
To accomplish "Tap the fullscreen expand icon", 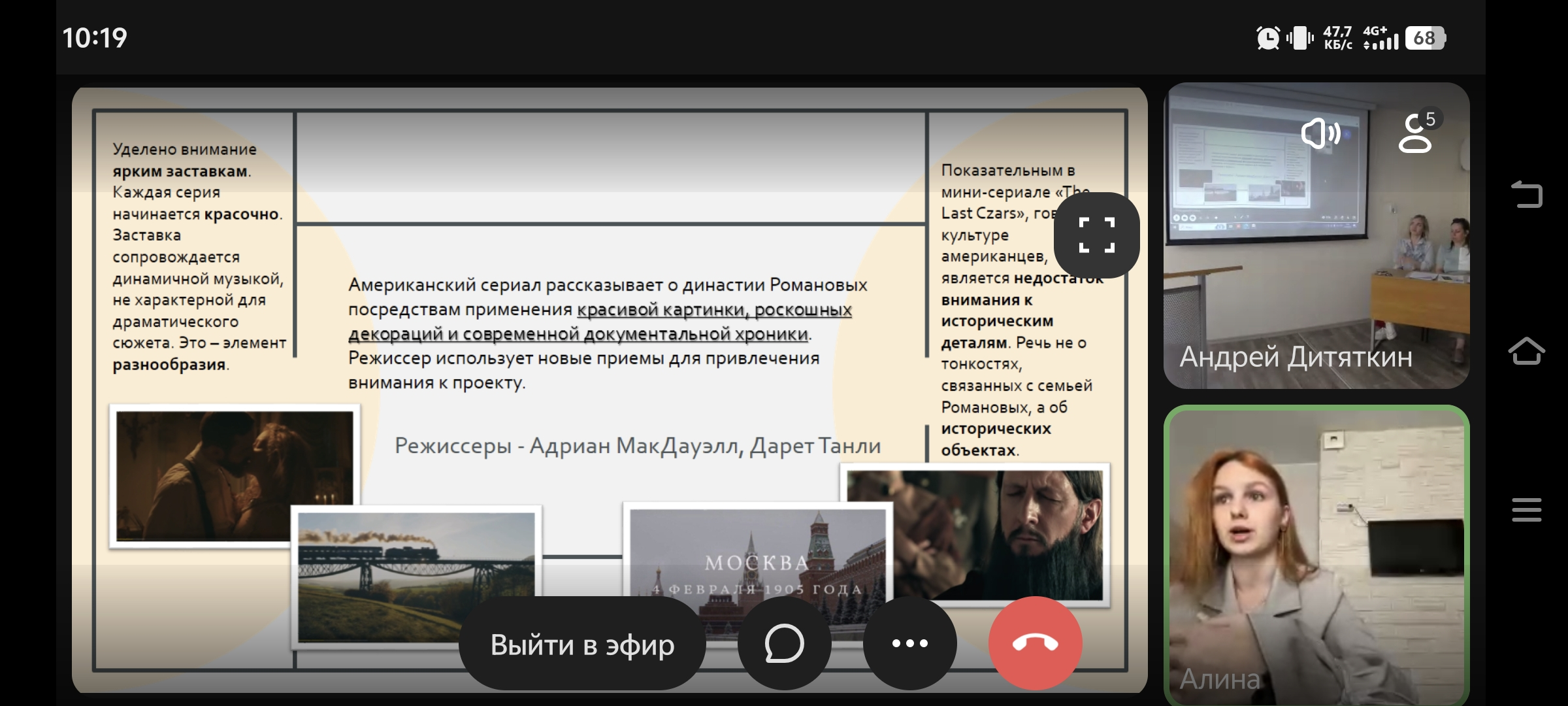I will point(1096,235).
